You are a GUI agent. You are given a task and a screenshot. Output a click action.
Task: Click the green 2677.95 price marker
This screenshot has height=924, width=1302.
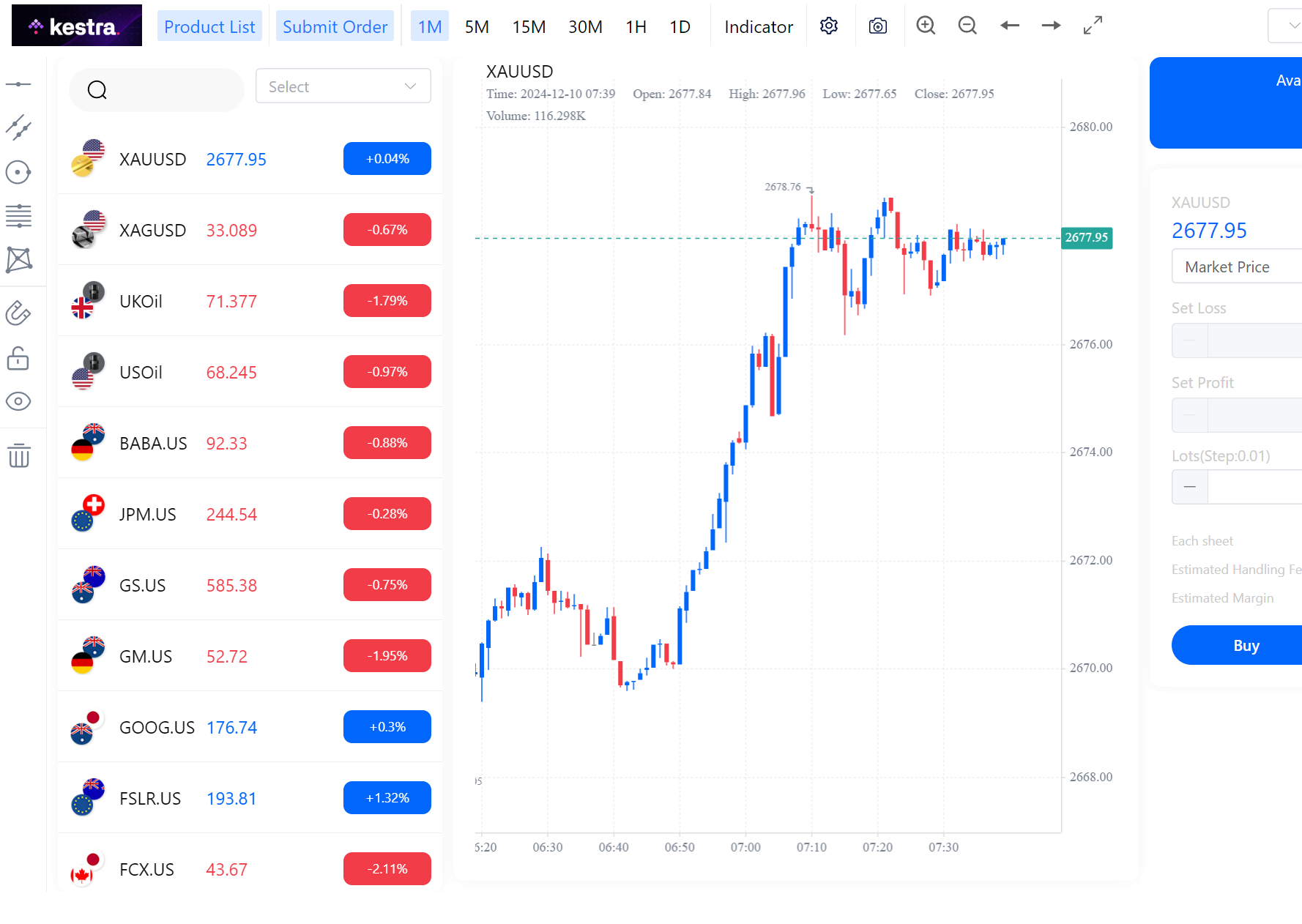[x=1087, y=237]
